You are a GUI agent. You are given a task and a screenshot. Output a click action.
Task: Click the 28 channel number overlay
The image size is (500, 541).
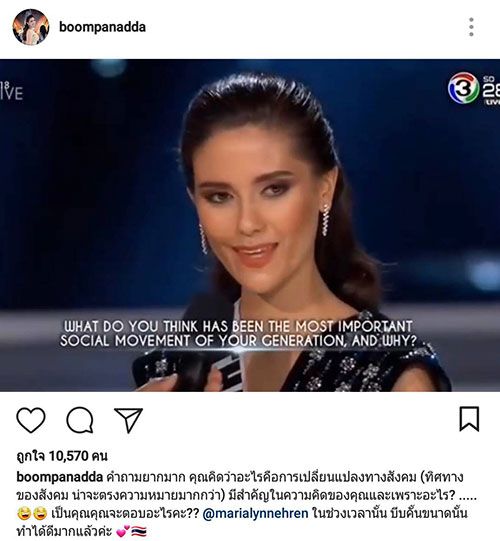click(491, 90)
